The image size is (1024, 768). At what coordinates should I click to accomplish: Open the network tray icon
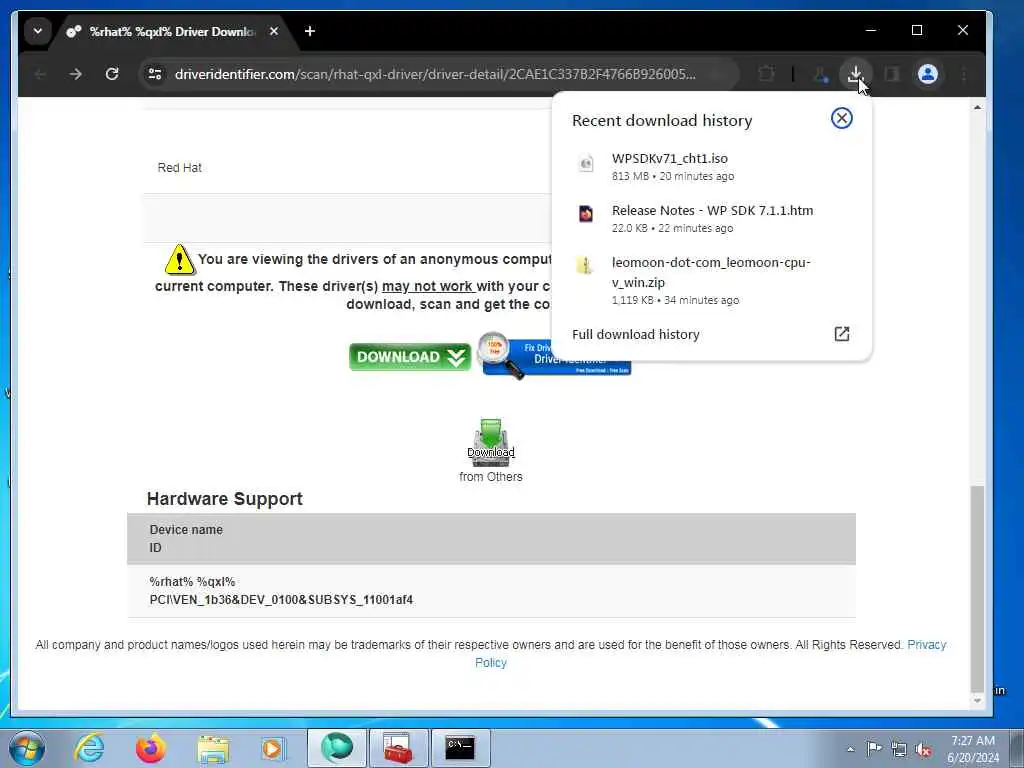pyautogui.click(x=899, y=749)
